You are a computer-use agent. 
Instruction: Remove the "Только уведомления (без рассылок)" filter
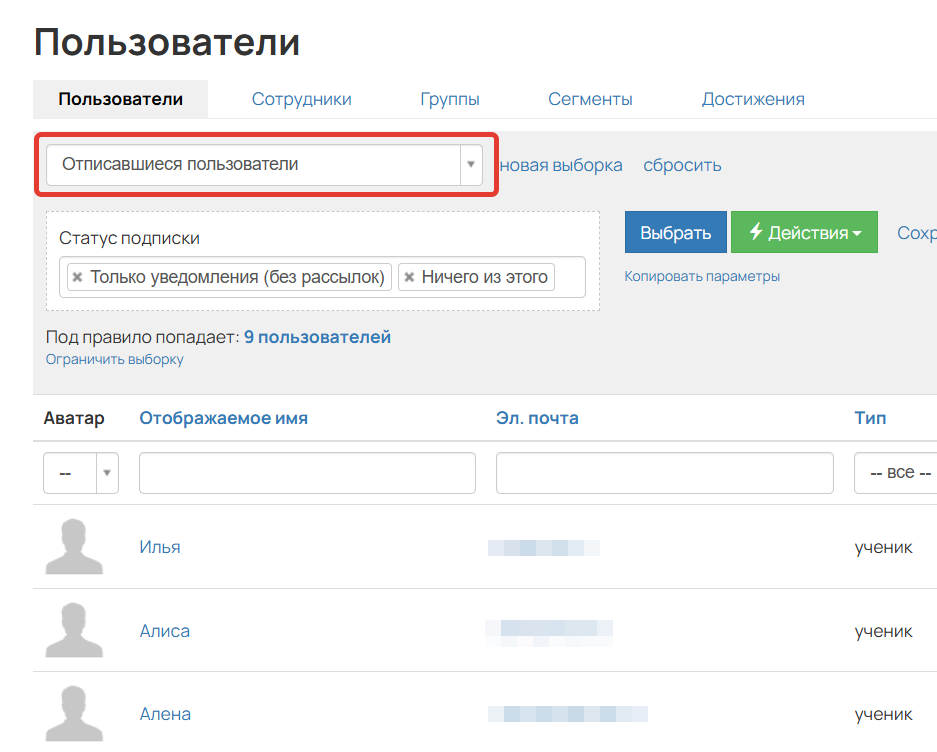point(78,277)
